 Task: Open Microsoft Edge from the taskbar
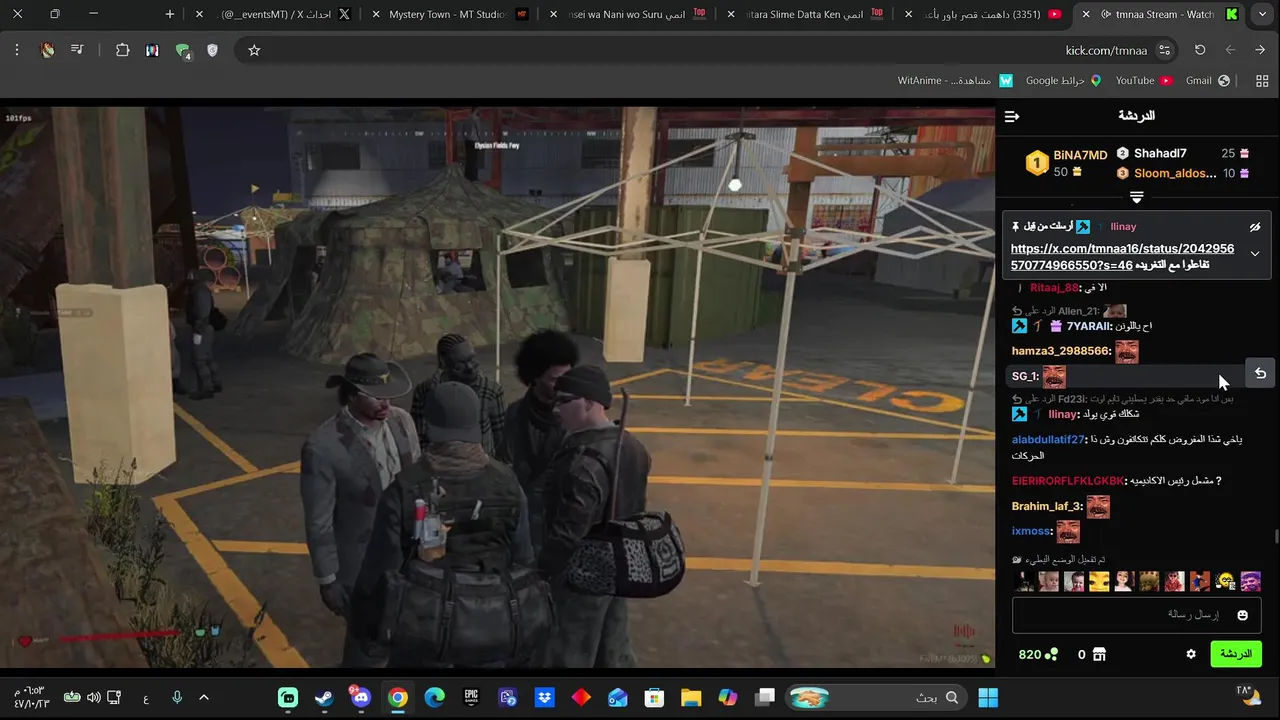[434, 697]
